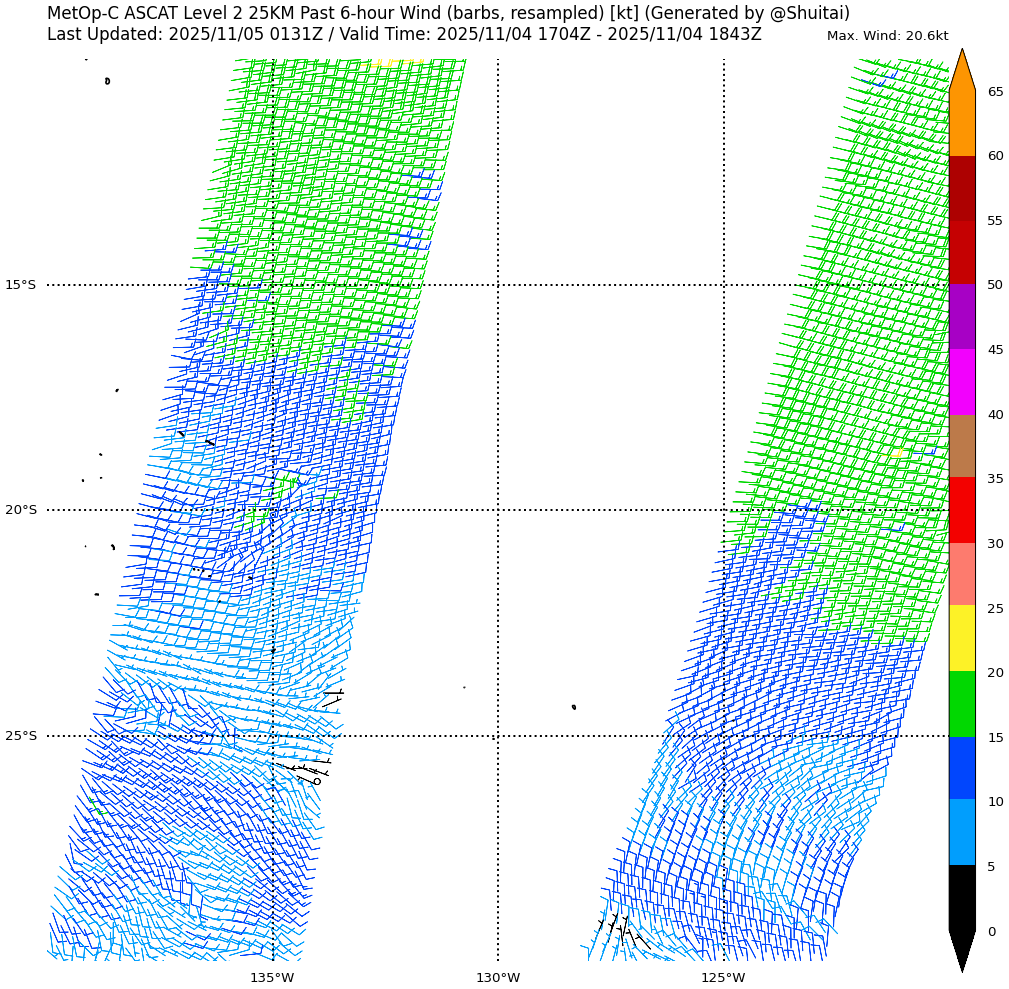
Task: Click the orange arrow atop the colorbar
Action: (x=961, y=72)
